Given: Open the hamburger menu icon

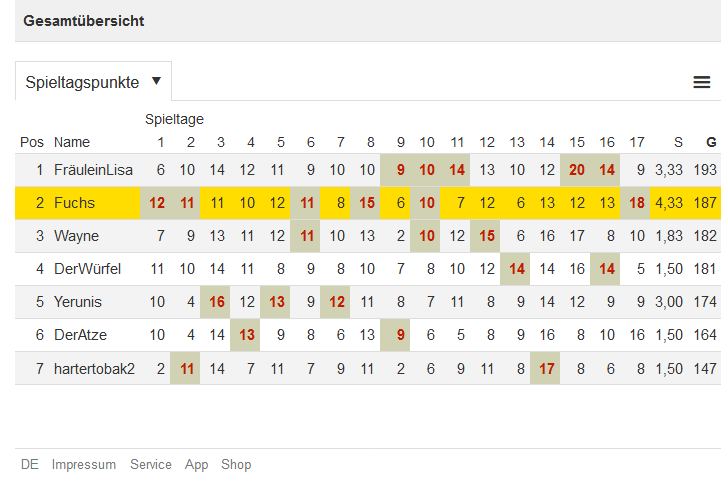Looking at the screenshot, I should point(702,82).
